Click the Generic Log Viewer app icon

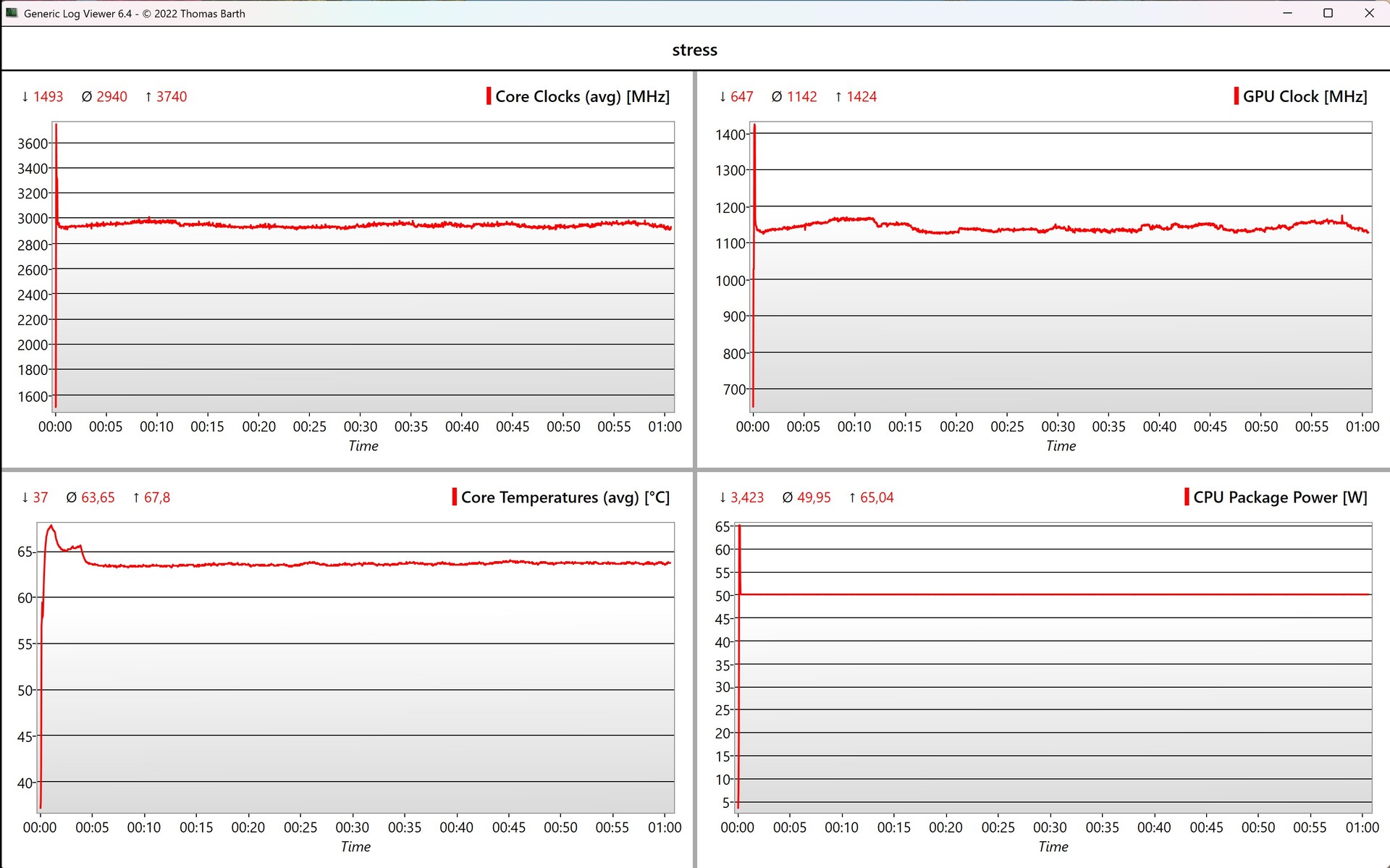point(12,13)
